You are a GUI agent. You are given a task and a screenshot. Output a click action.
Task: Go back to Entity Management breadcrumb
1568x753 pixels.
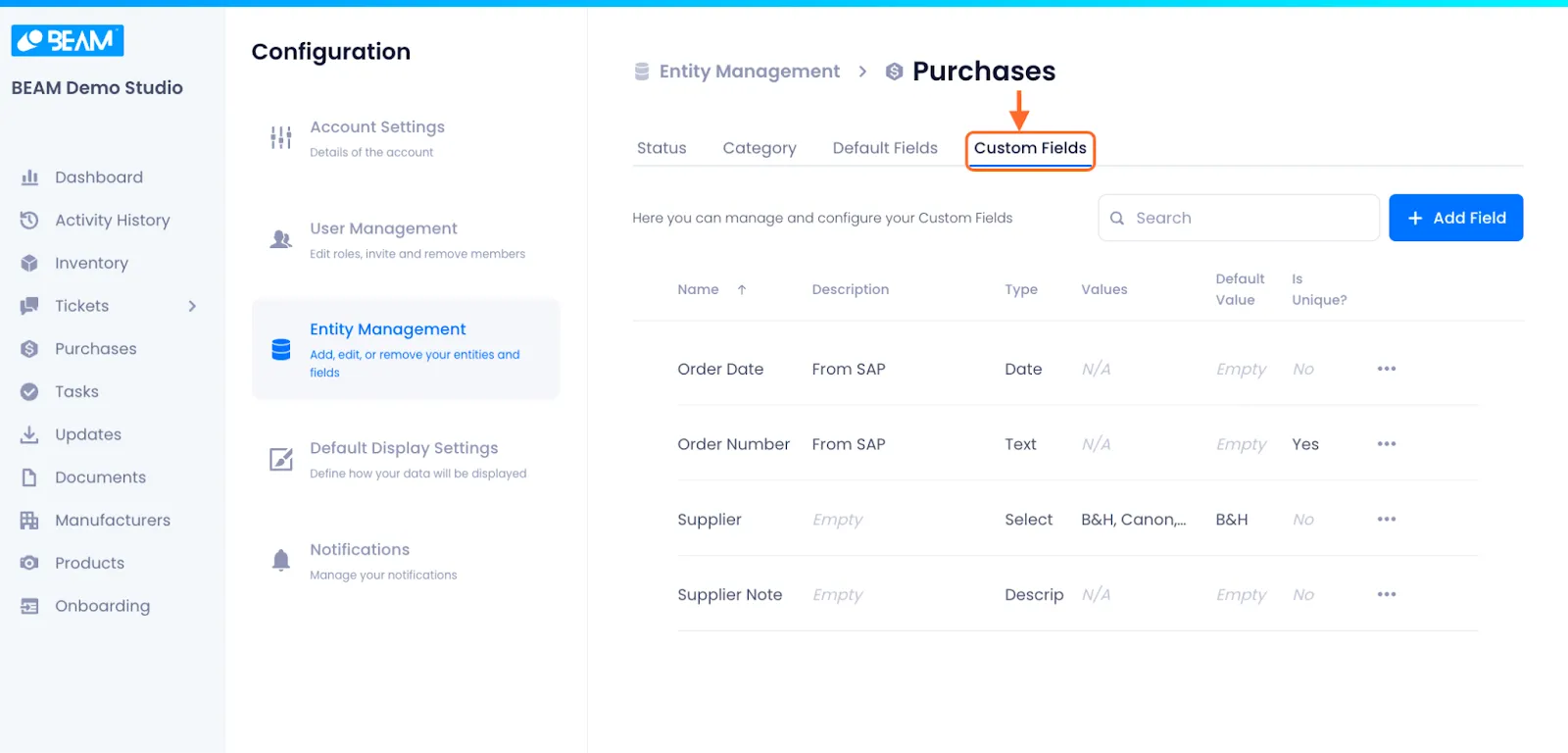click(750, 72)
